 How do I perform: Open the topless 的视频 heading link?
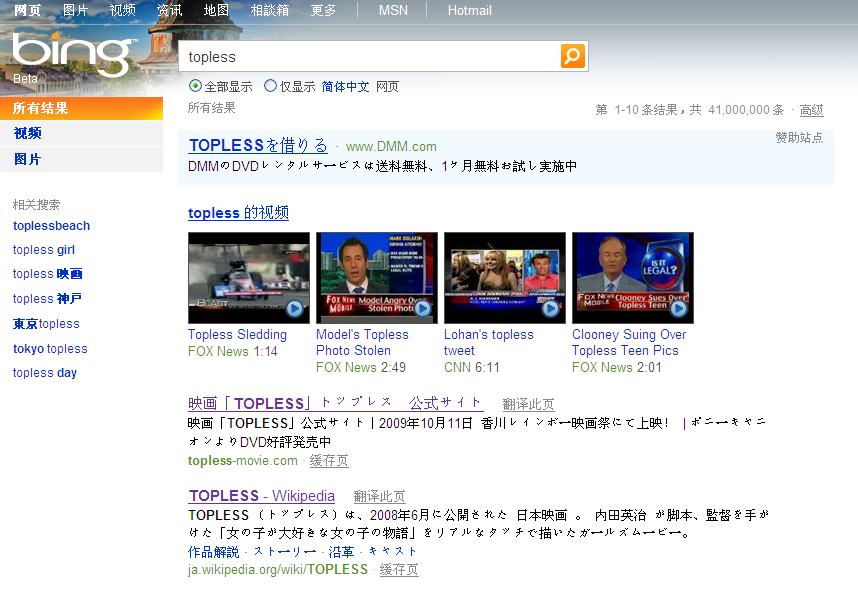239,212
